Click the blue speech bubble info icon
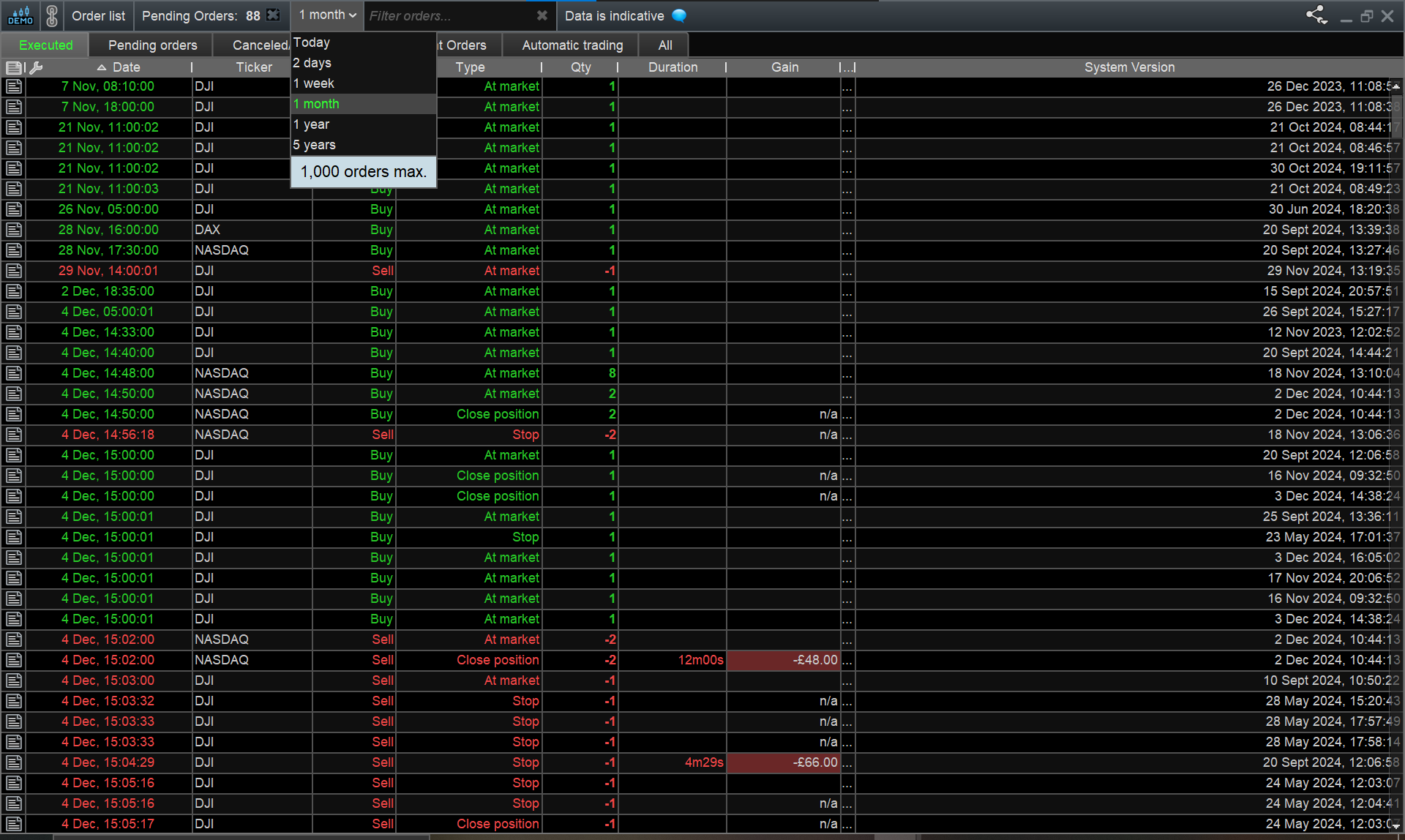 (x=679, y=15)
